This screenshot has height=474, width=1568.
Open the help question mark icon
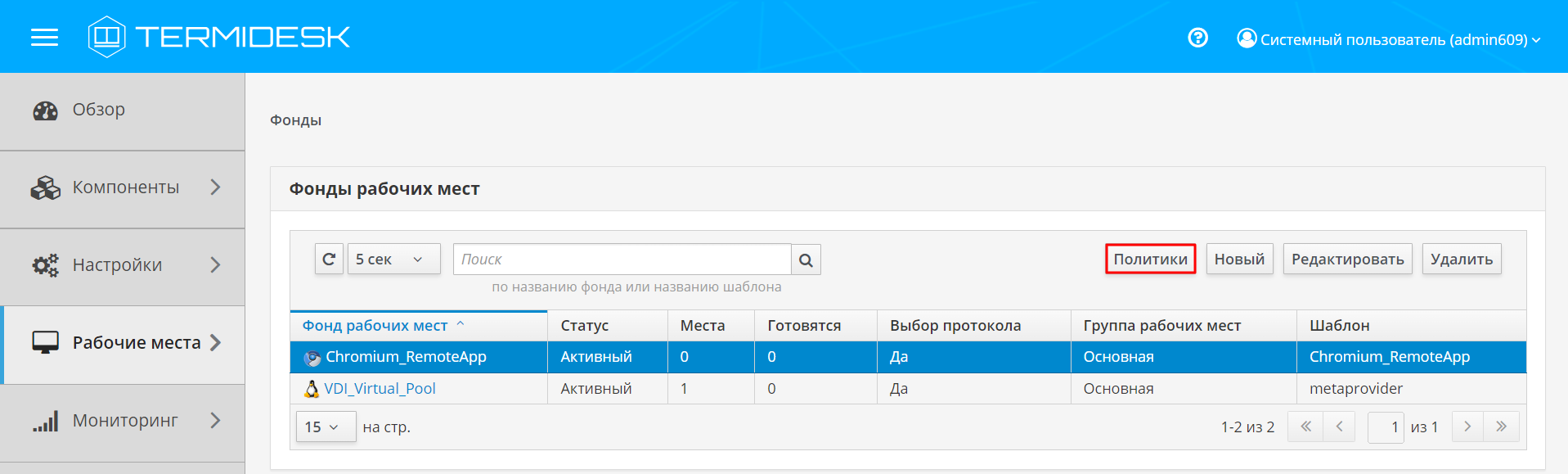[x=1197, y=38]
